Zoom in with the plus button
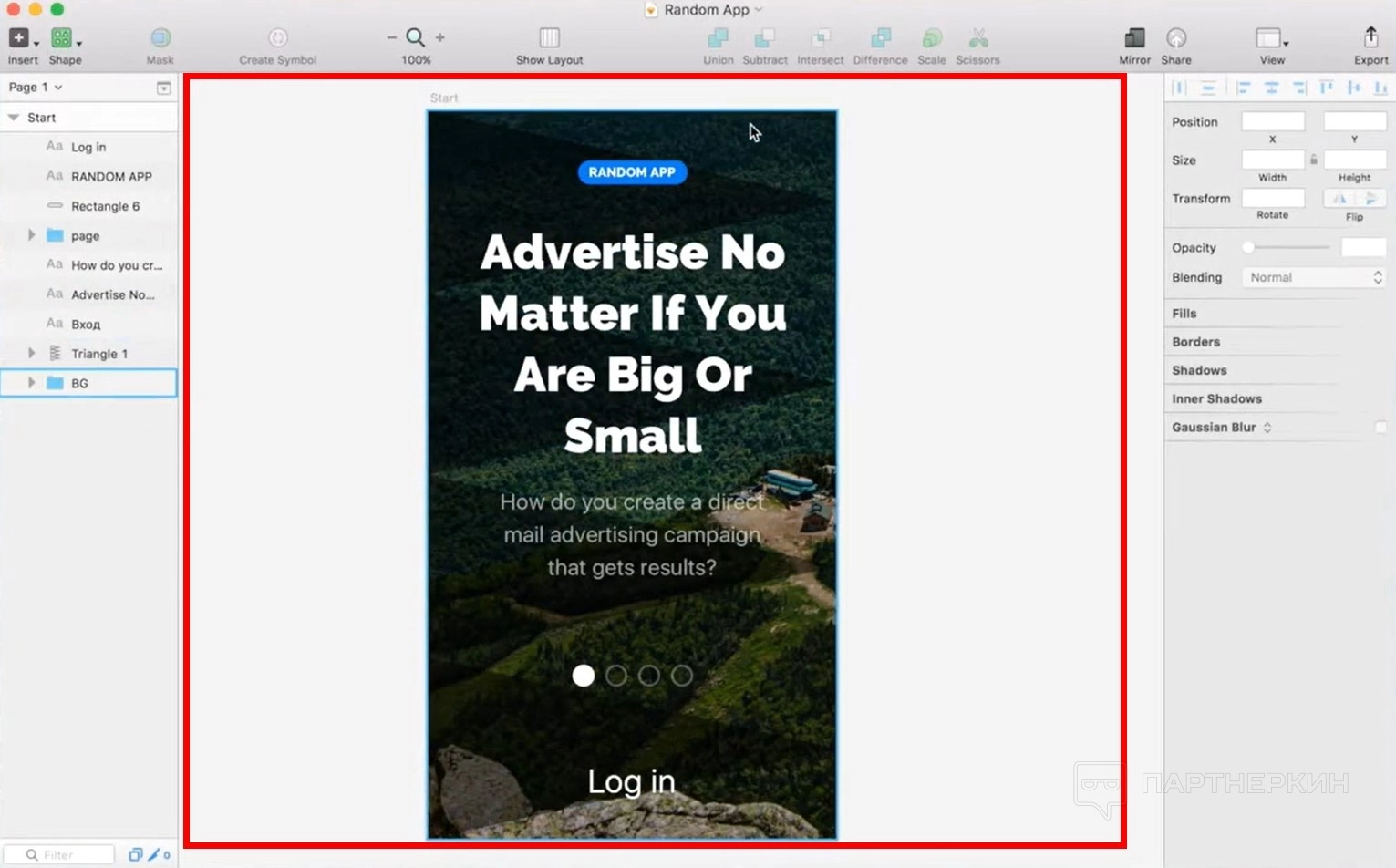Viewport: 1396px width, 868px height. point(440,37)
